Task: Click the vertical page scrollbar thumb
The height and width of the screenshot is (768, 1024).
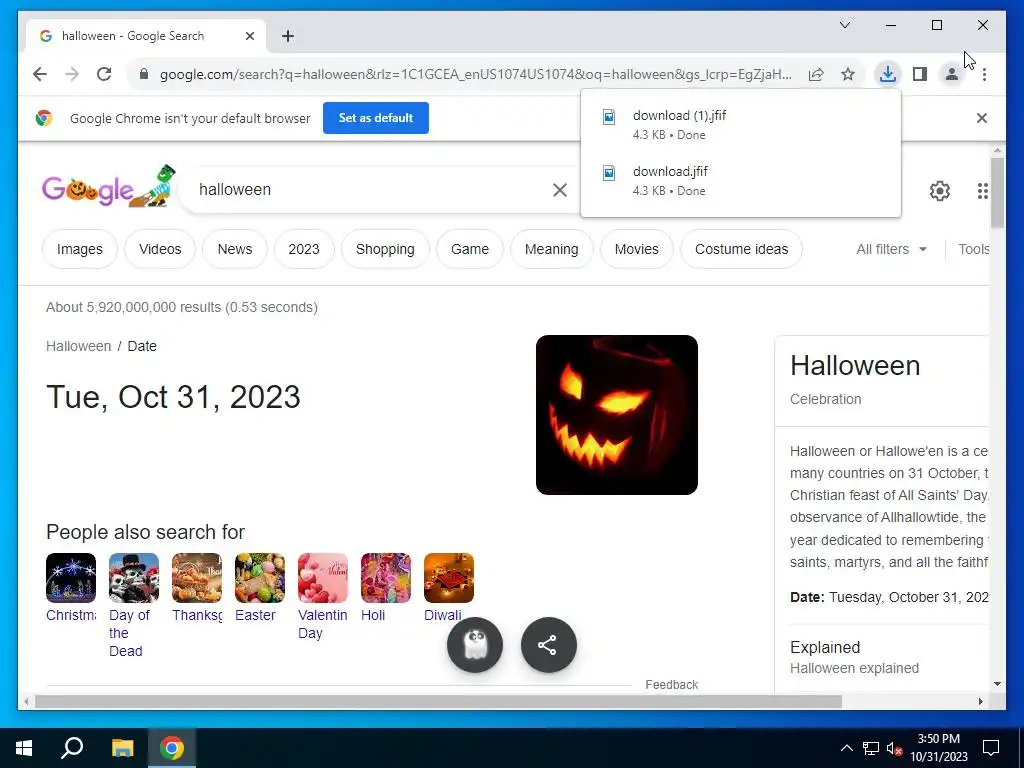Action: [997, 193]
